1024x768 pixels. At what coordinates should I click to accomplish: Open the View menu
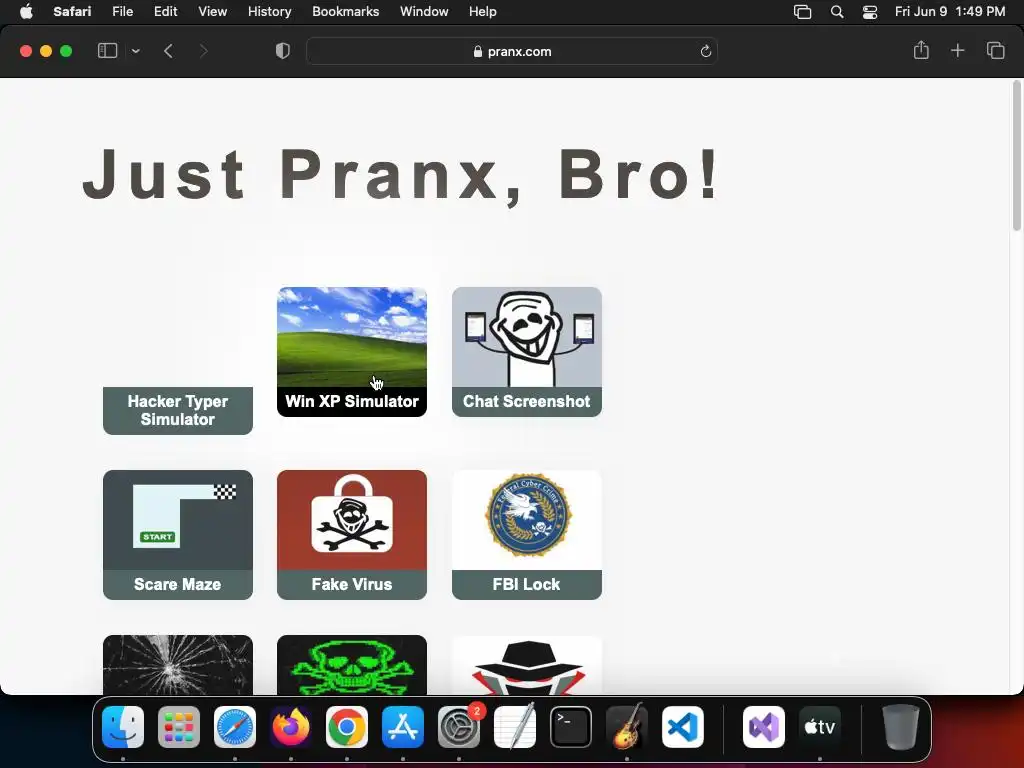[212, 12]
